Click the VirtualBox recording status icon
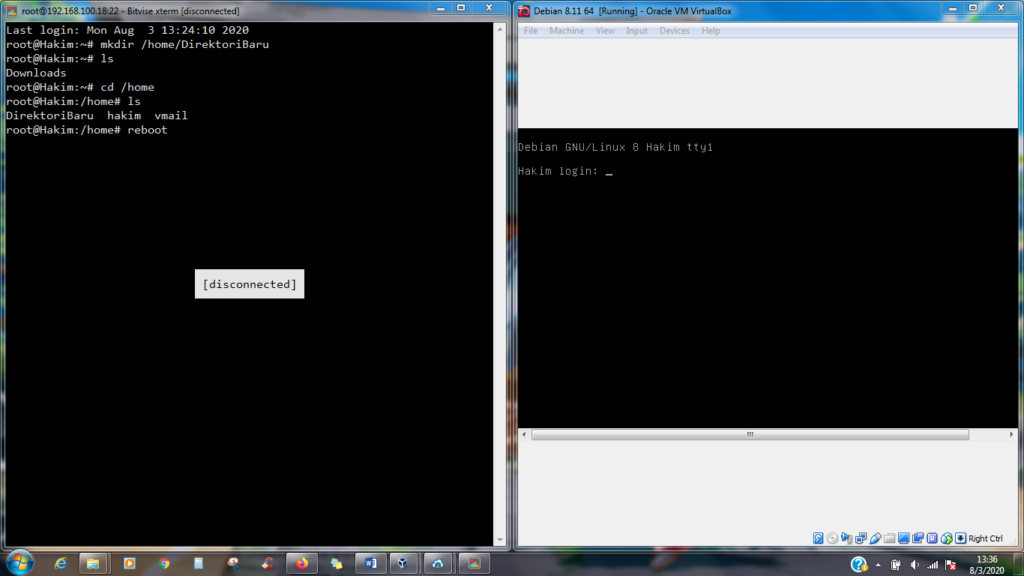This screenshot has height=576, width=1024. click(x=918, y=538)
